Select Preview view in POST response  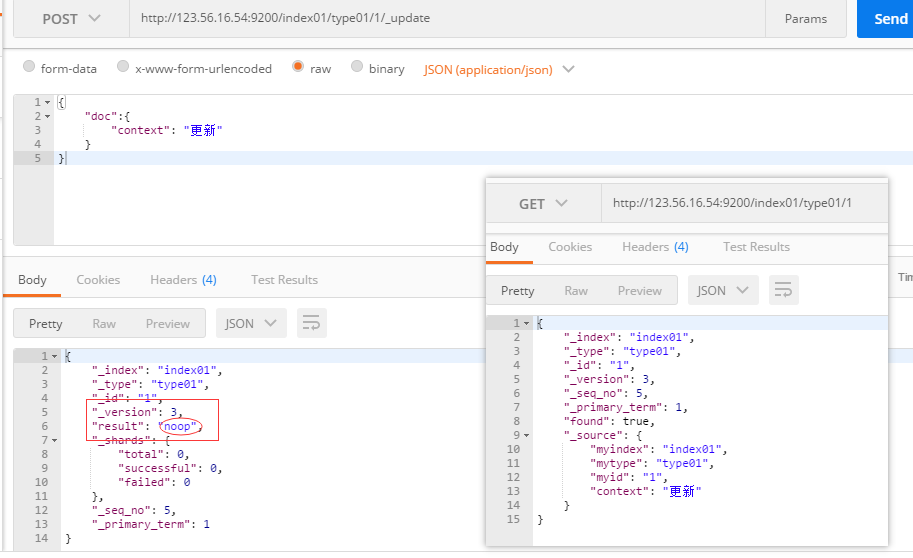[x=168, y=324]
